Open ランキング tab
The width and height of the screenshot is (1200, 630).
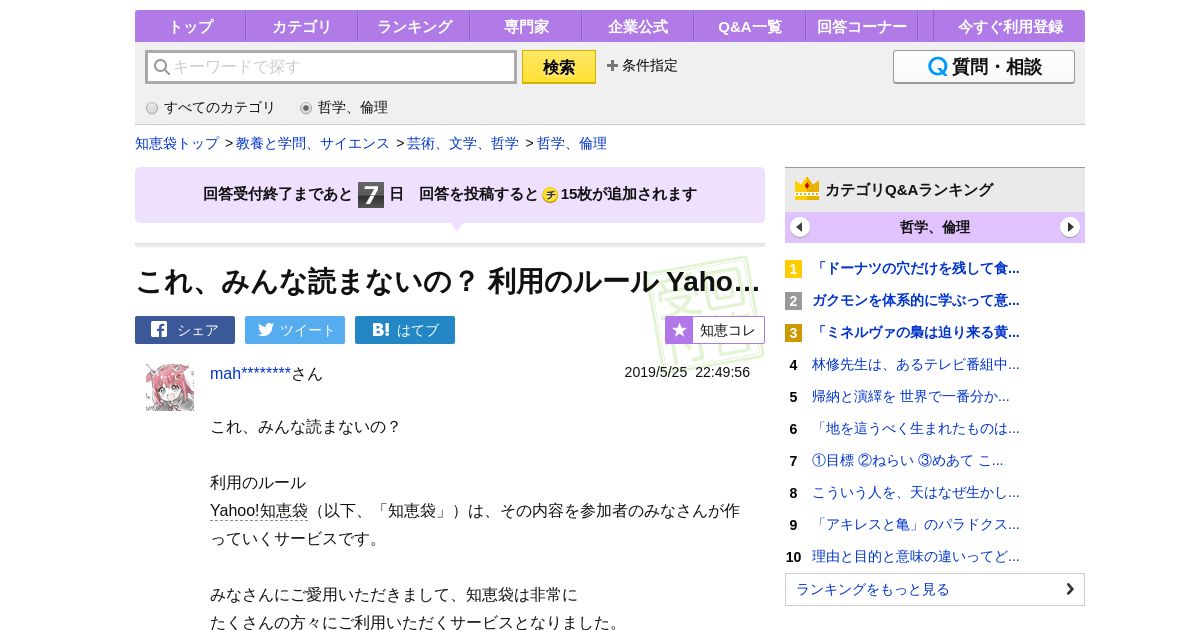tap(414, 26)
